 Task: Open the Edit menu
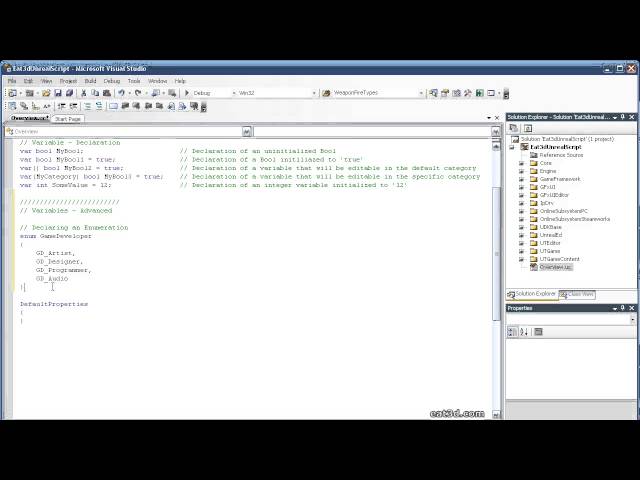coord(28,81)
